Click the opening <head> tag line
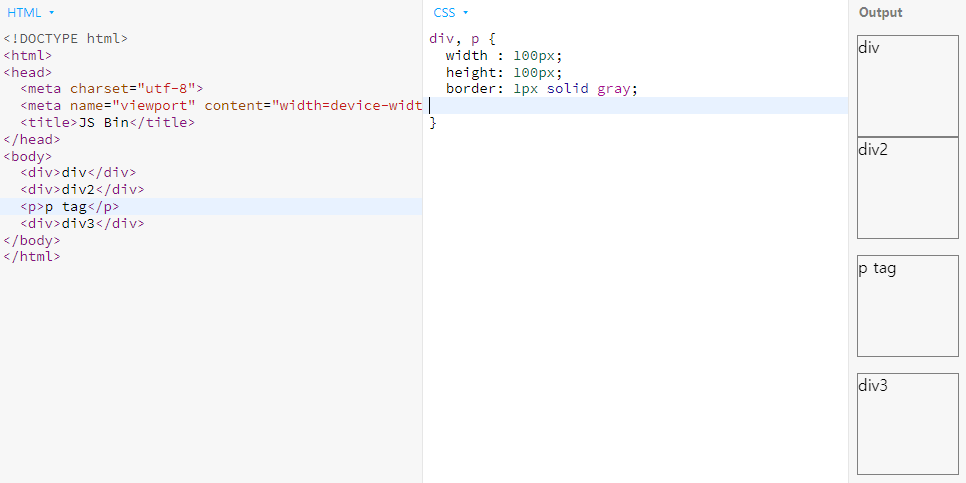 click(x=28, y=72)
